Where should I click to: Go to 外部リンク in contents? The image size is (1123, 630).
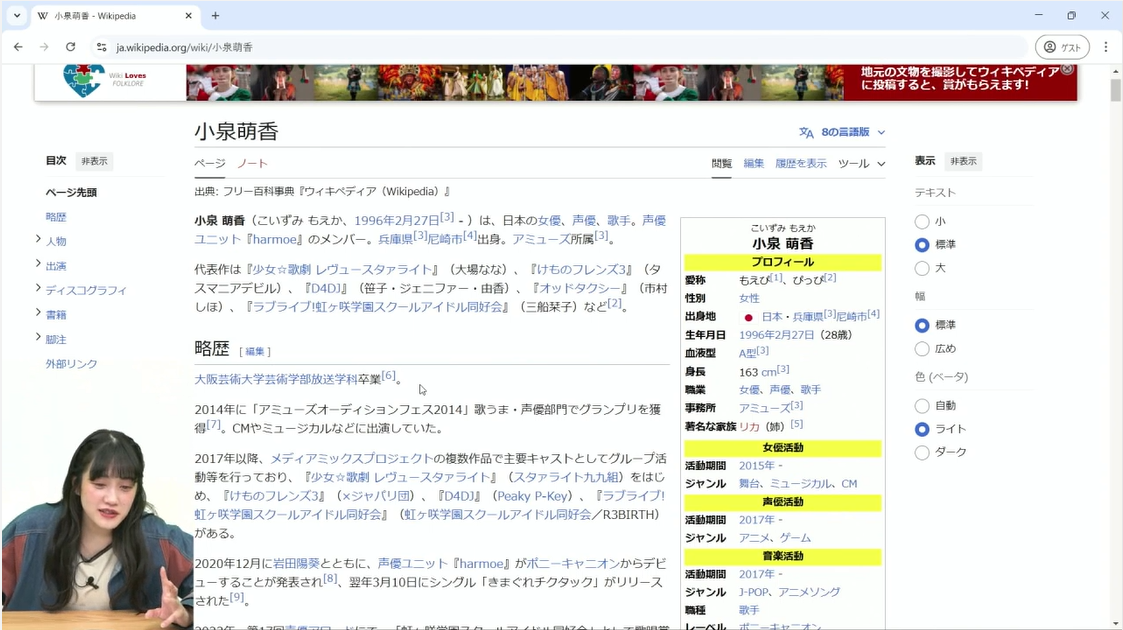pos(72,364)
